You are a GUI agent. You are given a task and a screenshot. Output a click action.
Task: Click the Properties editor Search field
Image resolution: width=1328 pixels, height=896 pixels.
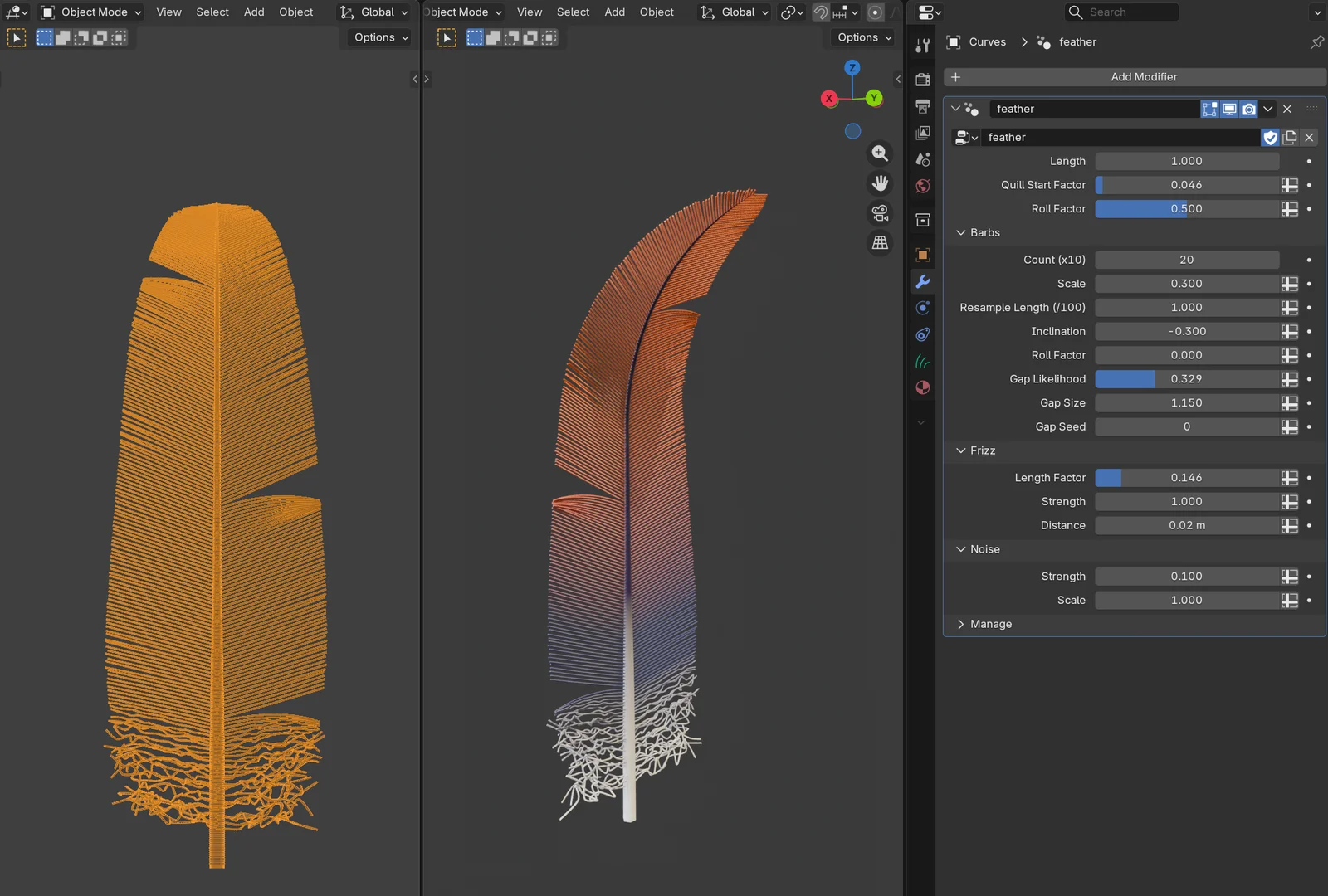pyautogui.click(x=1122, y=12)
